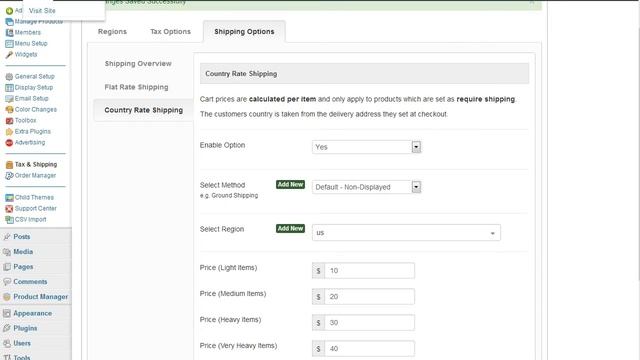This screenshot has width=640, height=360.
Task: Open the CSV Import link
Action: [31, 220]
